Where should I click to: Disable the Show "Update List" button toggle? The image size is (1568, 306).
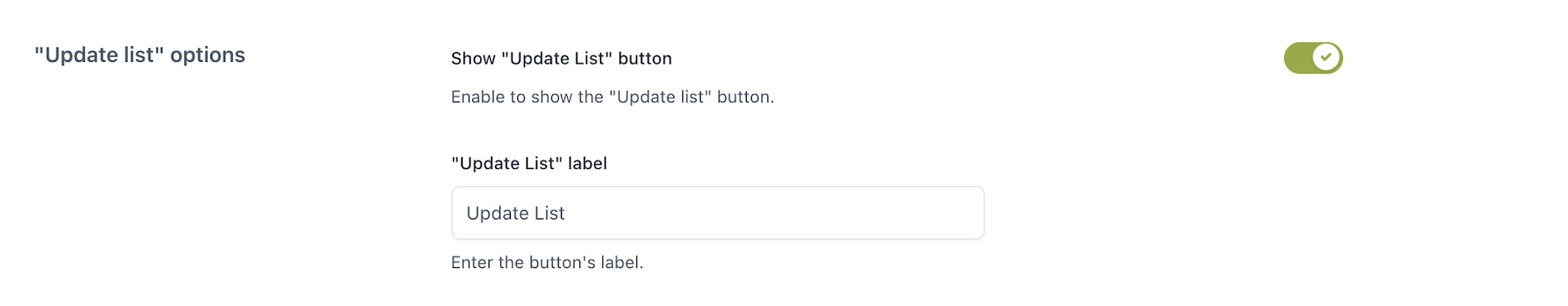[1313, 58]
